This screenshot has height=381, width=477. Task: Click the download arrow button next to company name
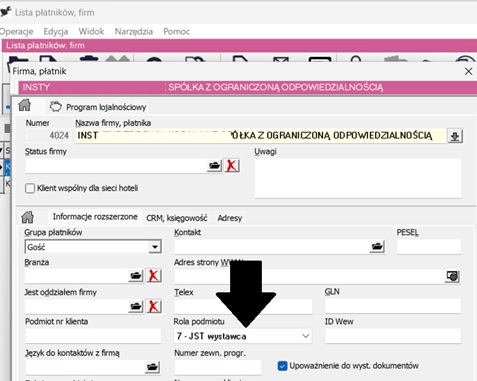(x=455, y=136)
